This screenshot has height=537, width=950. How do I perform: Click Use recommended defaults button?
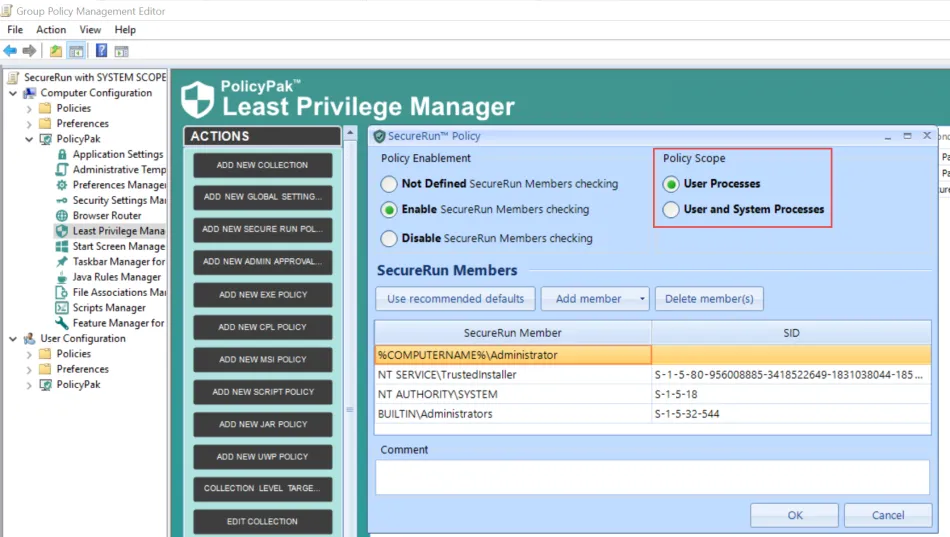point(455,298)
